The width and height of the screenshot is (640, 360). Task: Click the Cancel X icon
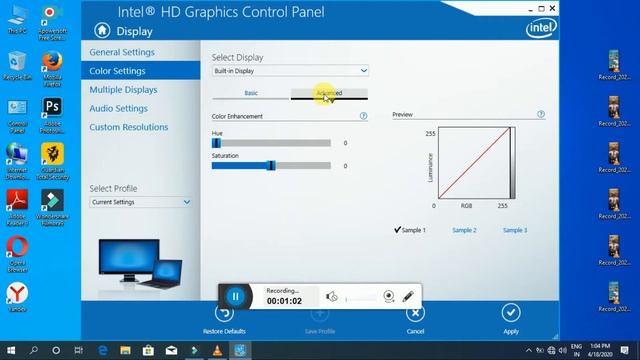415,313
